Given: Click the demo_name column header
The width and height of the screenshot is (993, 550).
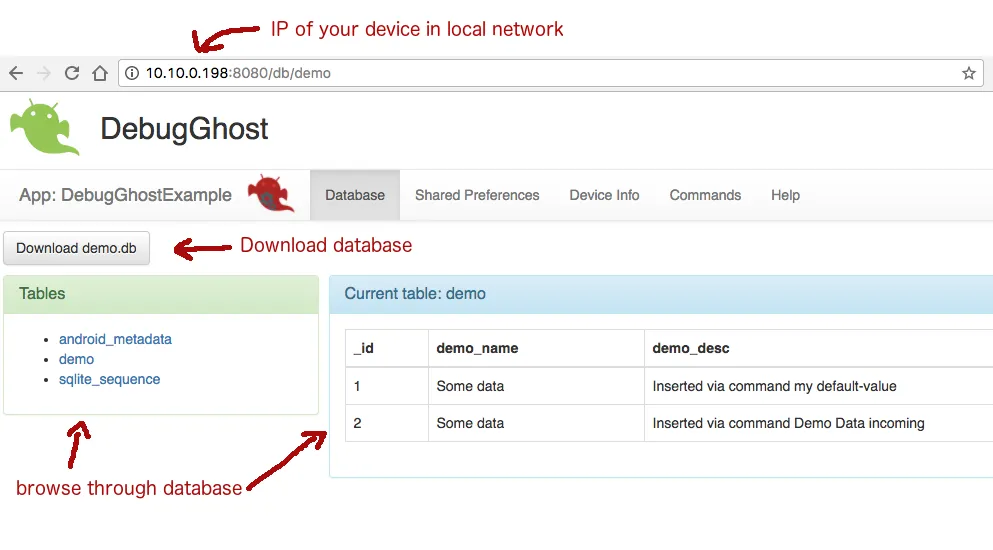Looking at the screenshot, I should (x=536, y=348).
